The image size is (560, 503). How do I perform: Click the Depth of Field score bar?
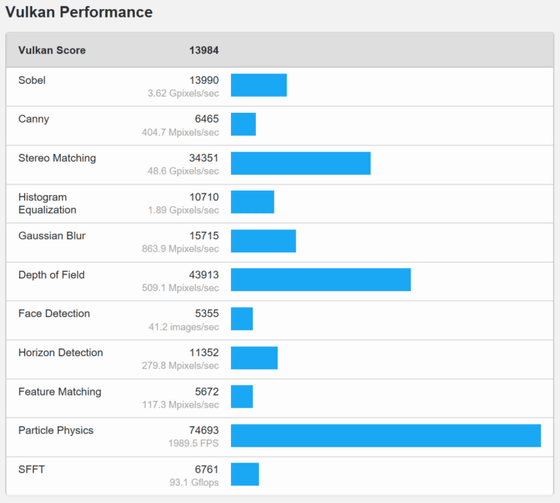[x=321, y=280]
